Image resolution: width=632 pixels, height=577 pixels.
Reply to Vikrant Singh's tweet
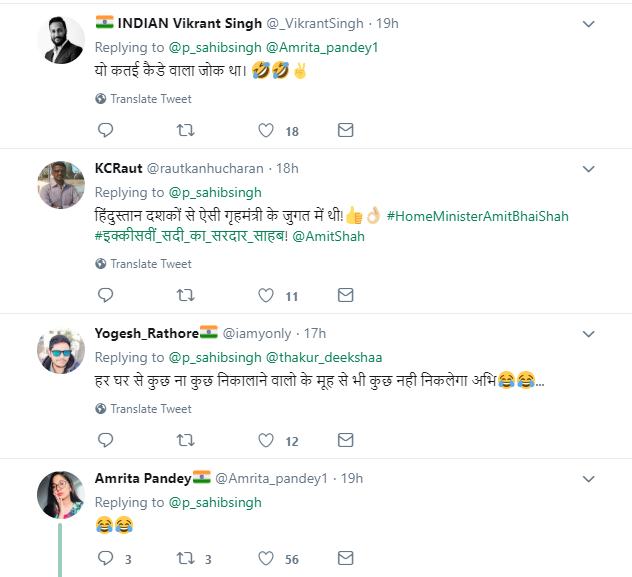(106, 131)
